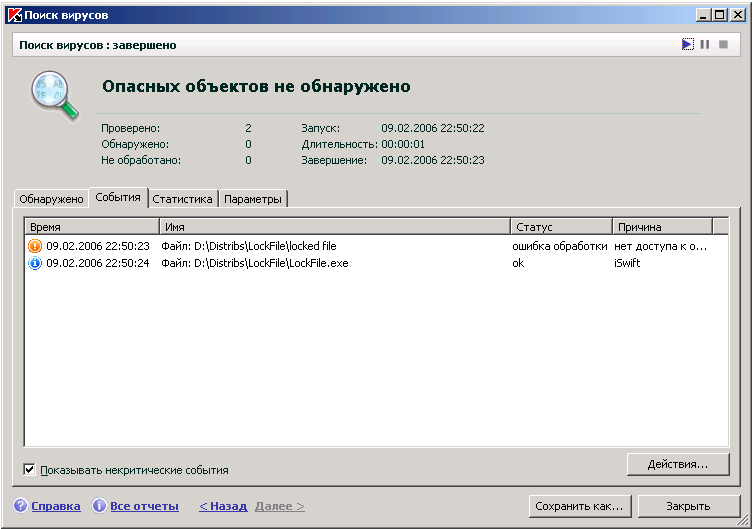Click the orange warning icon on locked file row

pyautogui.click(x=35, y=246)
